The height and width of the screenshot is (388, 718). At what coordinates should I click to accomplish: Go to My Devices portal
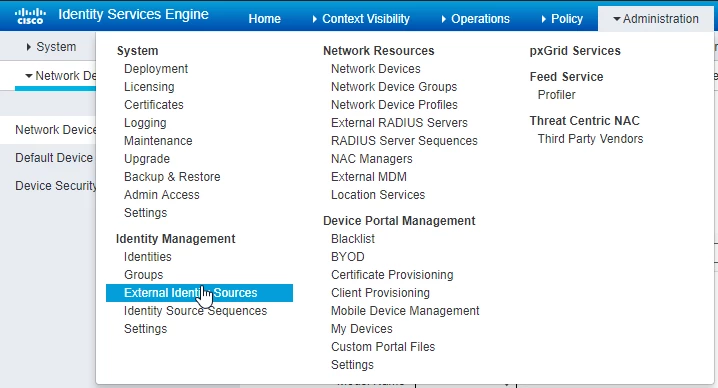pyautogui.click(x=361, y=329)
